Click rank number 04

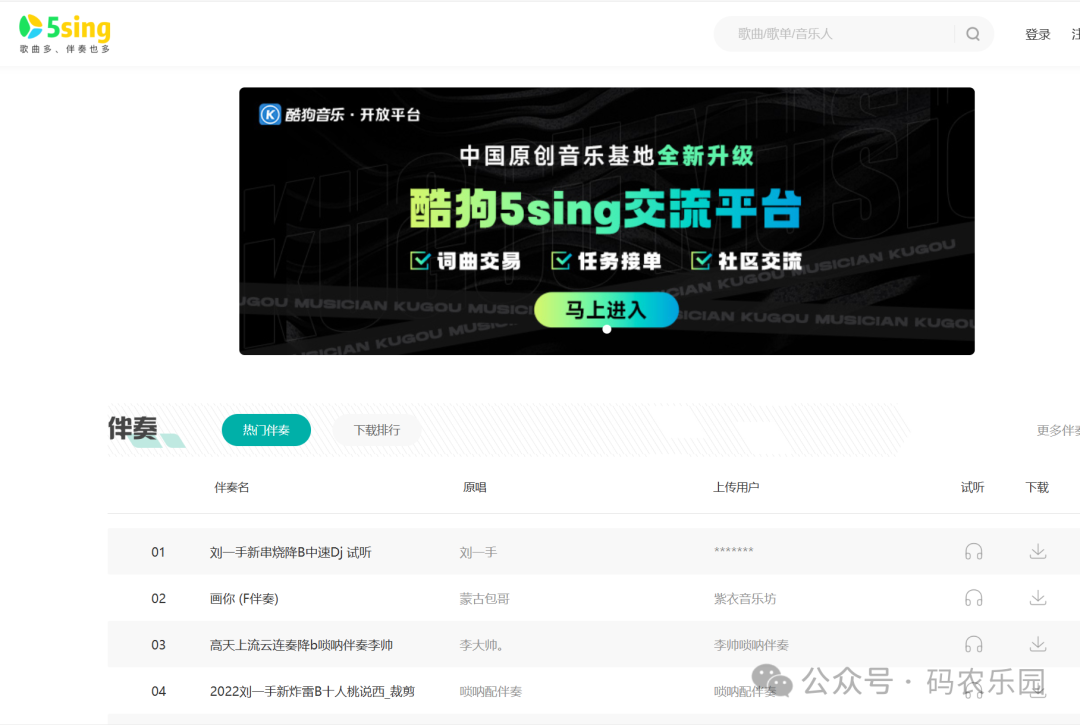pyautogui.click(x=158, y=691)
